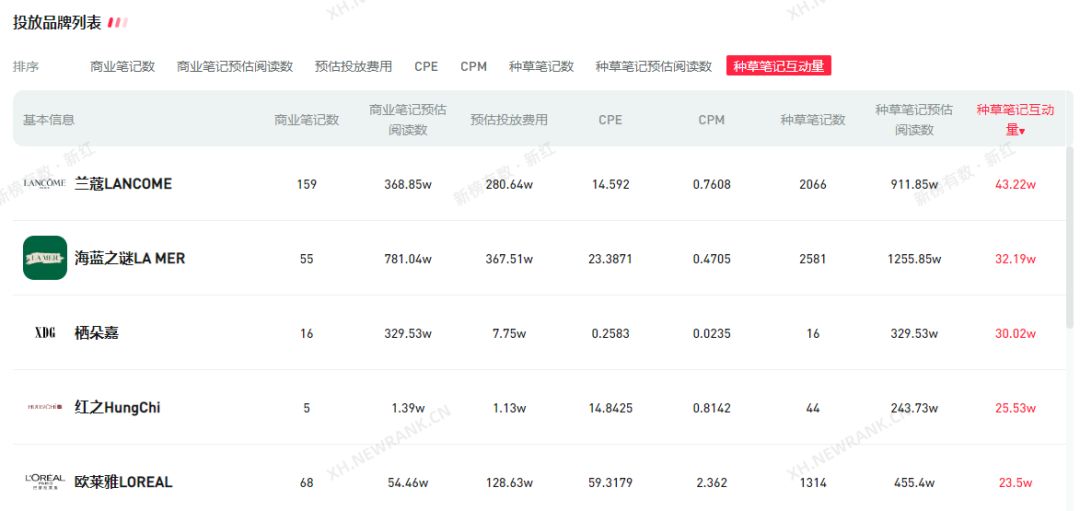1080x511 pixels.
Task: Click the 32.19w value for LA MER
Action: (x=1015, y=259)
